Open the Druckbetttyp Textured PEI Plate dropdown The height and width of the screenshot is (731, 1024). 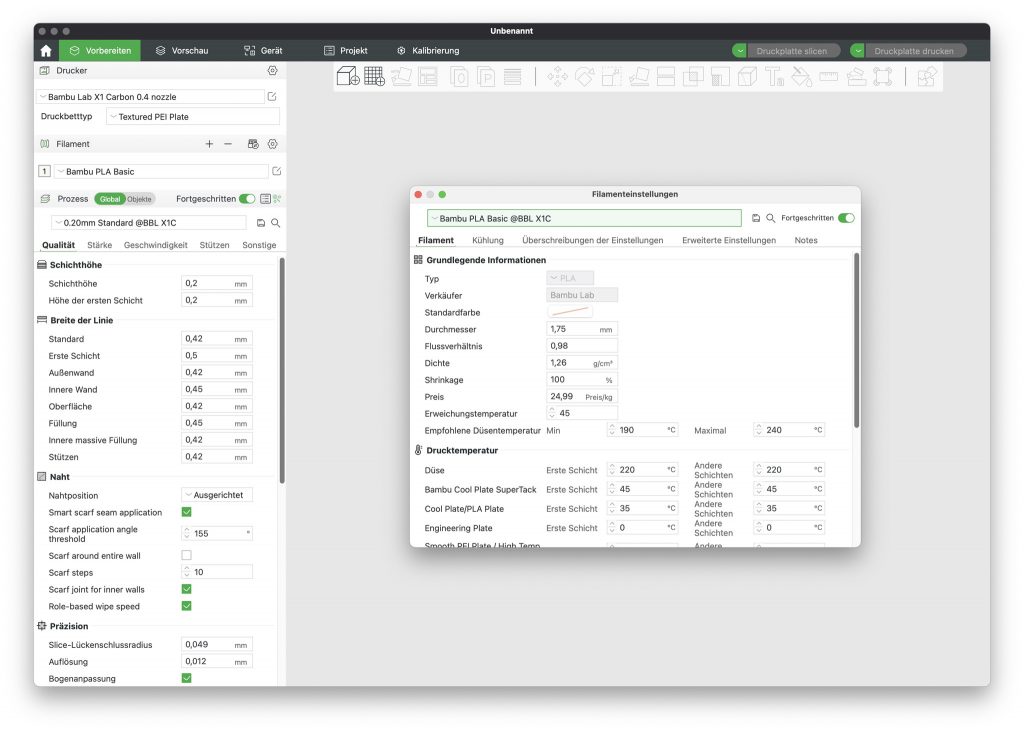tap(187, 117)
